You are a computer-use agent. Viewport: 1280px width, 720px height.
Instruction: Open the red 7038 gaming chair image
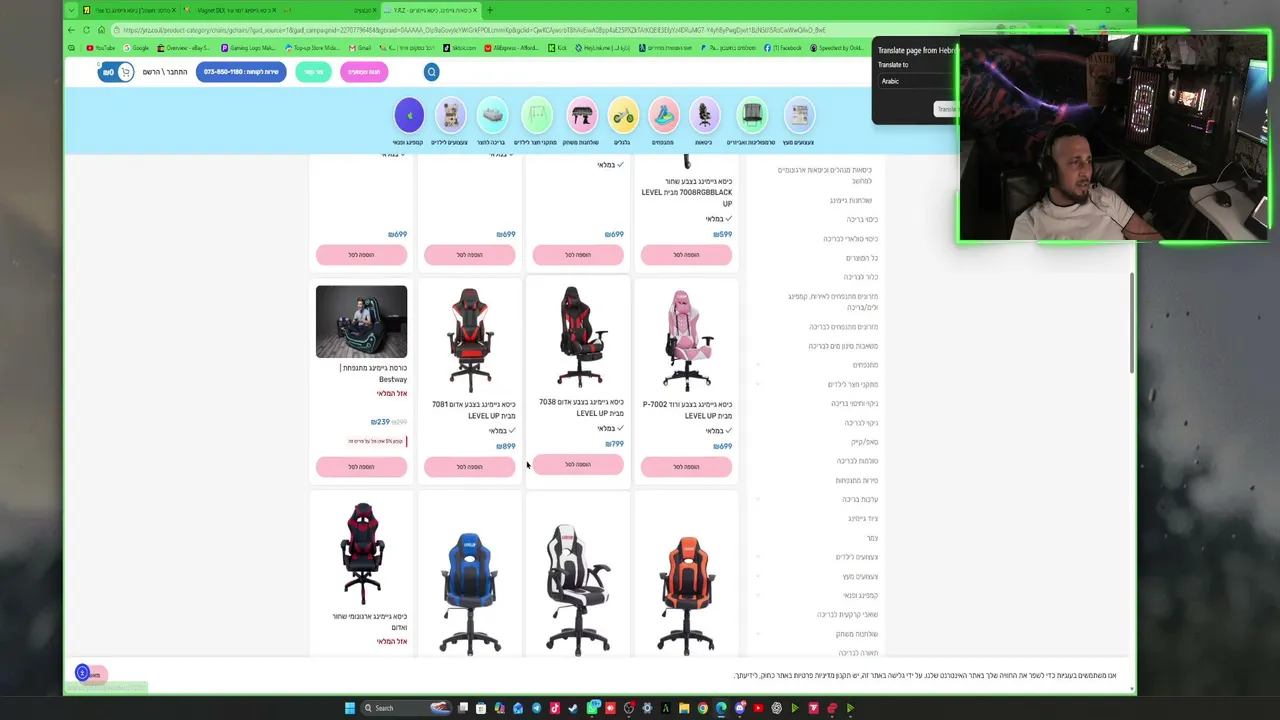(x=578, y=337)
